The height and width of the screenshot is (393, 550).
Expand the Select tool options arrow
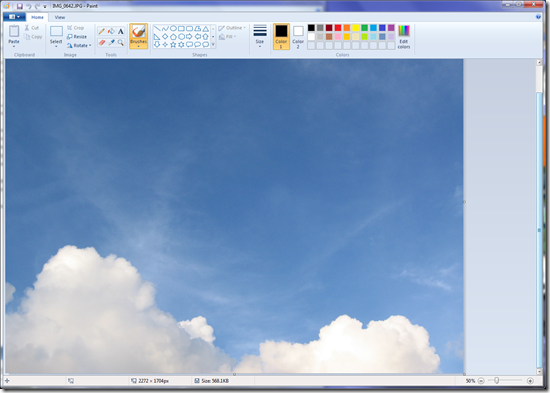[56, 46]
